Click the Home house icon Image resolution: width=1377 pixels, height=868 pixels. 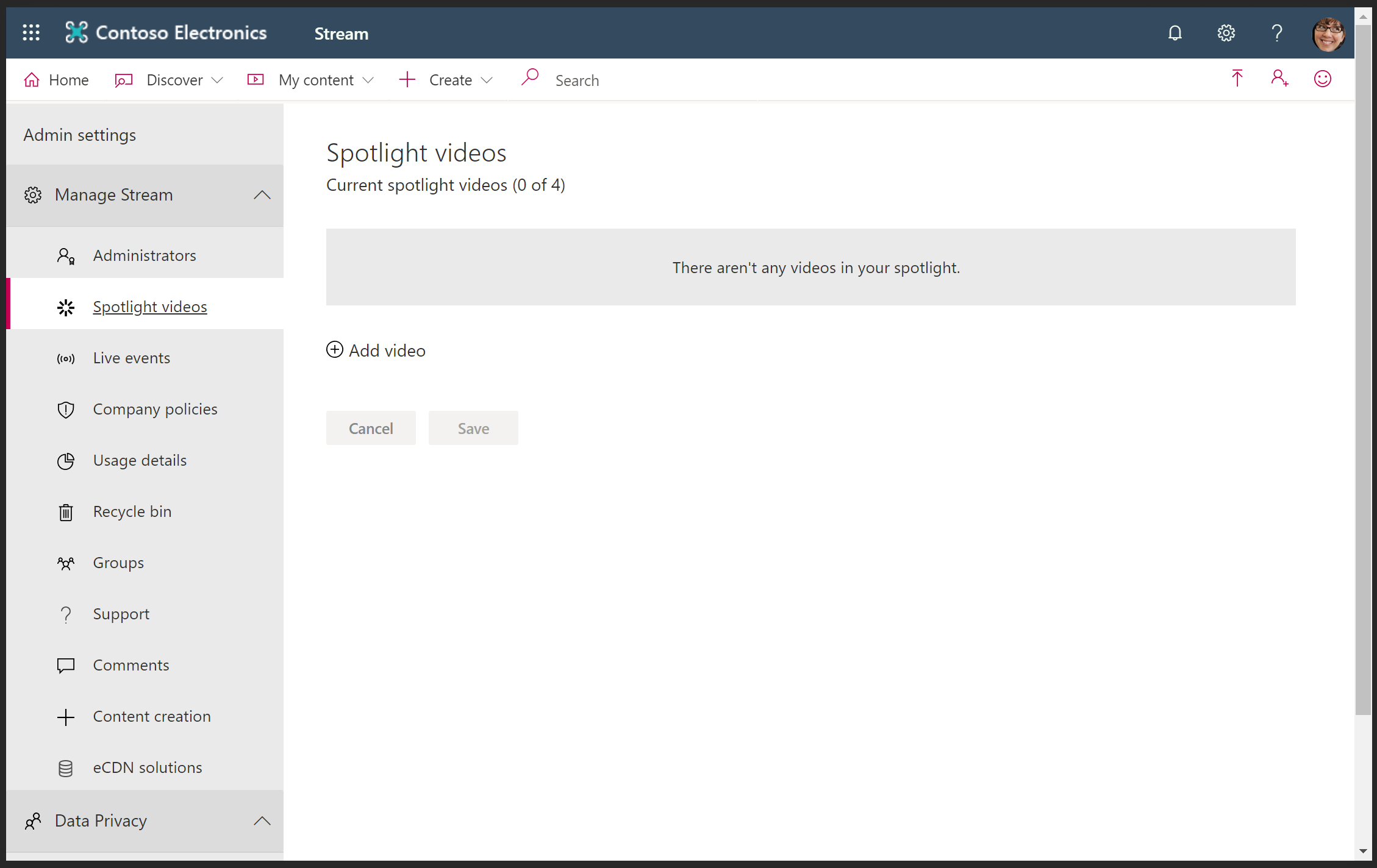(32, 80)
